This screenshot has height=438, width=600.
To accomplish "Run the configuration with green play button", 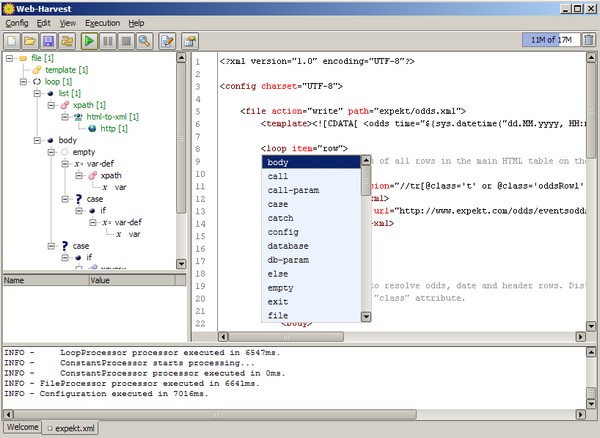I will [x=91, y=41].
